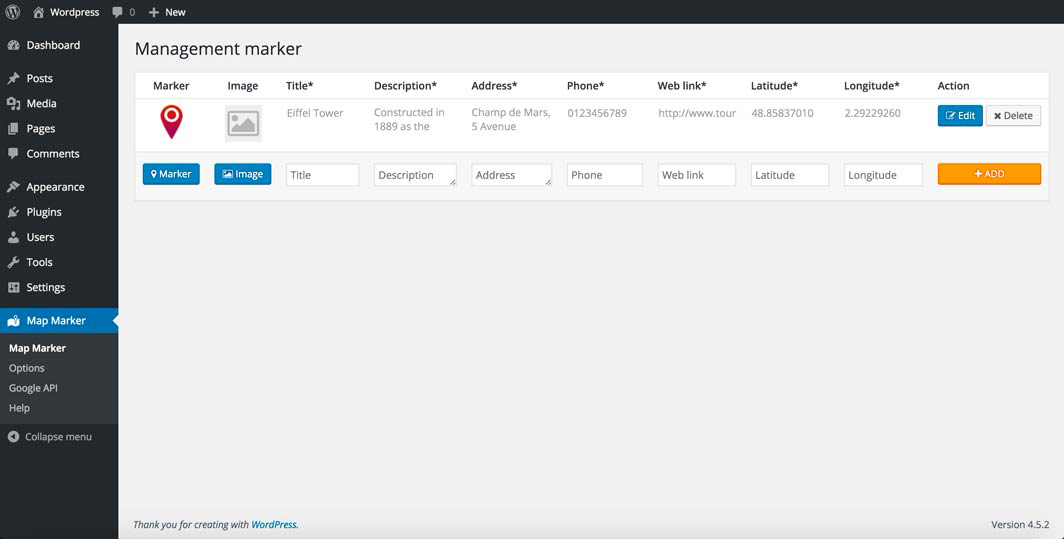Click the blue Marker picker button

(x=171, y=174)
